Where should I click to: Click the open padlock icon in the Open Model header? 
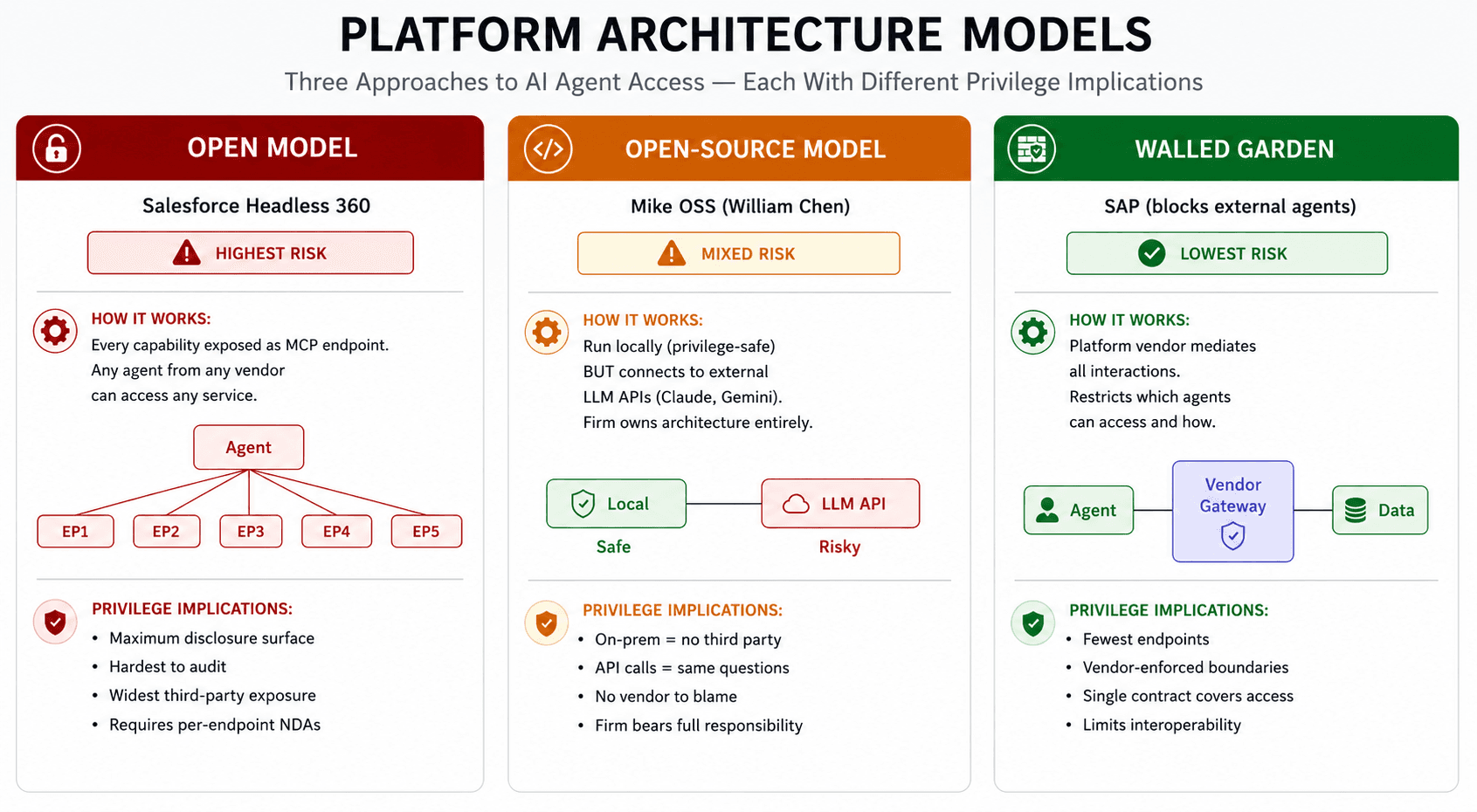[57, 148]
